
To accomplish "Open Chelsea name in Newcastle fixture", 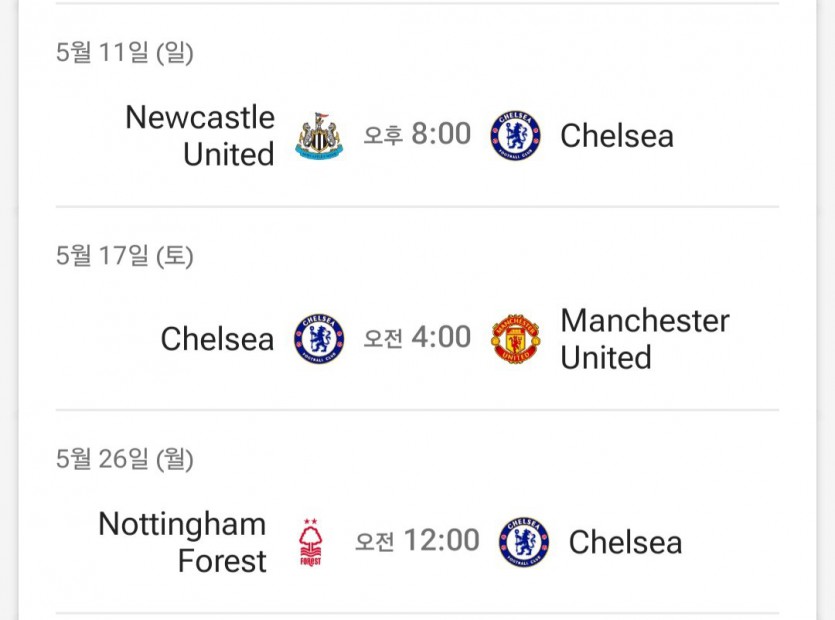I will pyautogui.click(x=617, y=136).
